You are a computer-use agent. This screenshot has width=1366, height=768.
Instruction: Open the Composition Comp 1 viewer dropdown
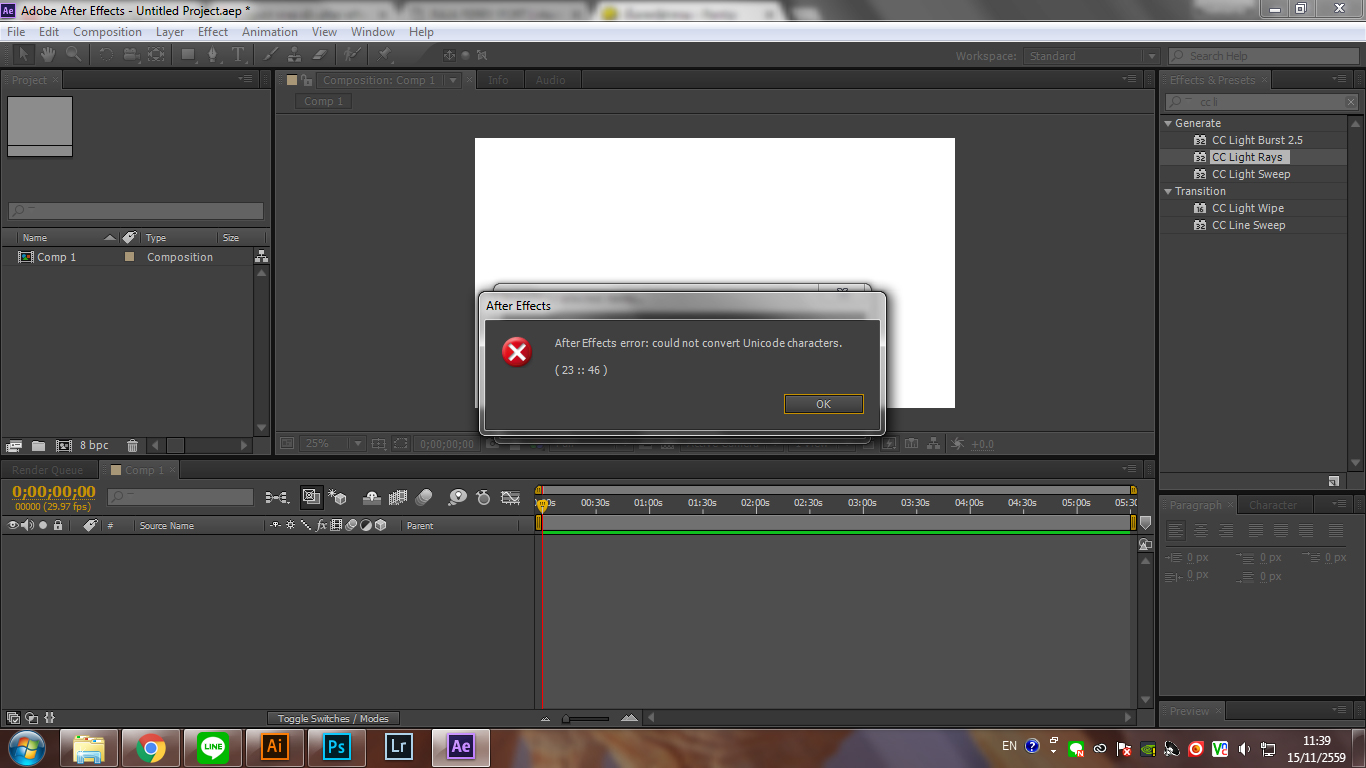[453, 80]
